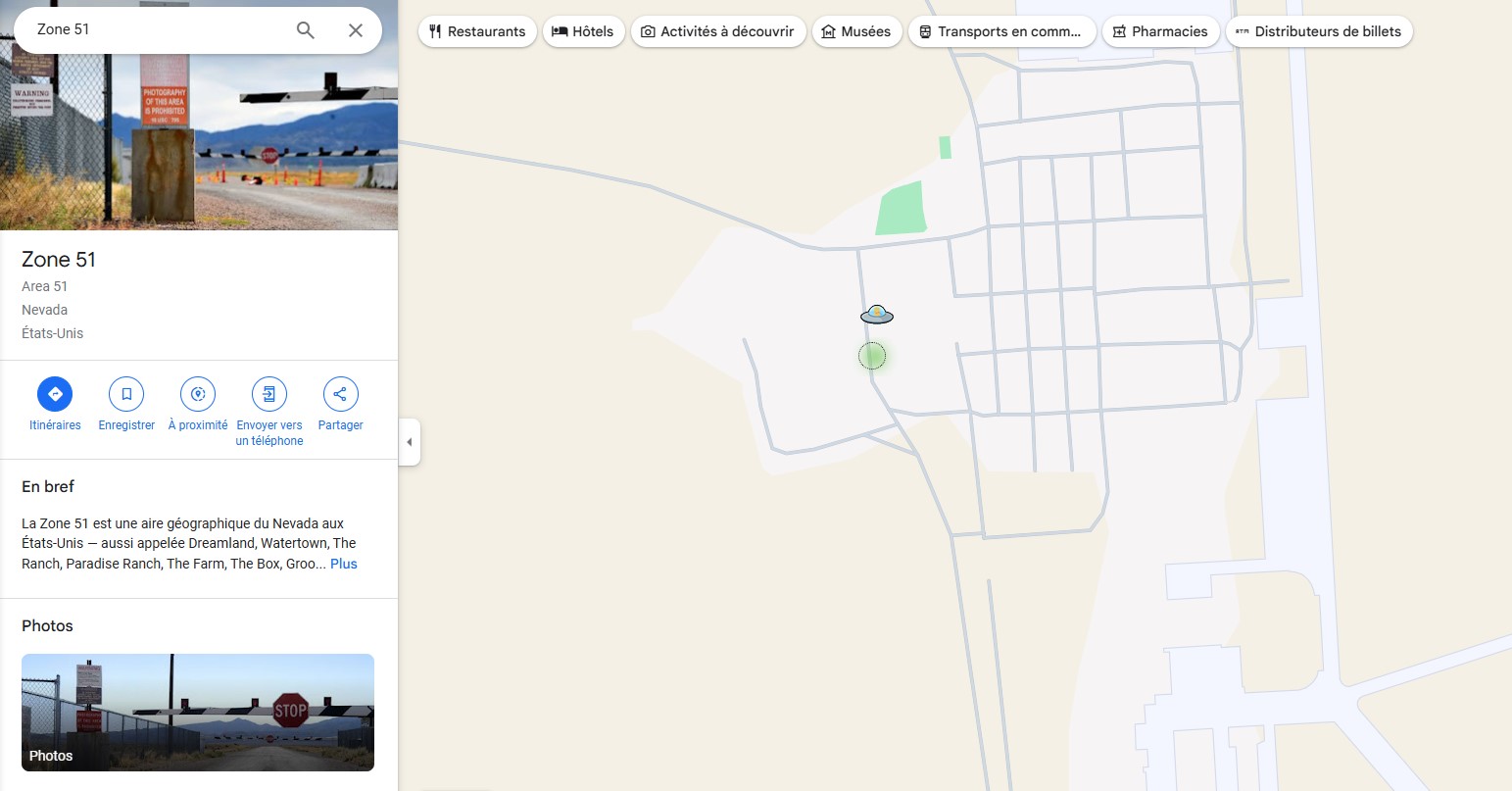This screenshot has height=791, width=1512.
Task: Click the search magnifier icon
Action: click(x=306, y=30)
